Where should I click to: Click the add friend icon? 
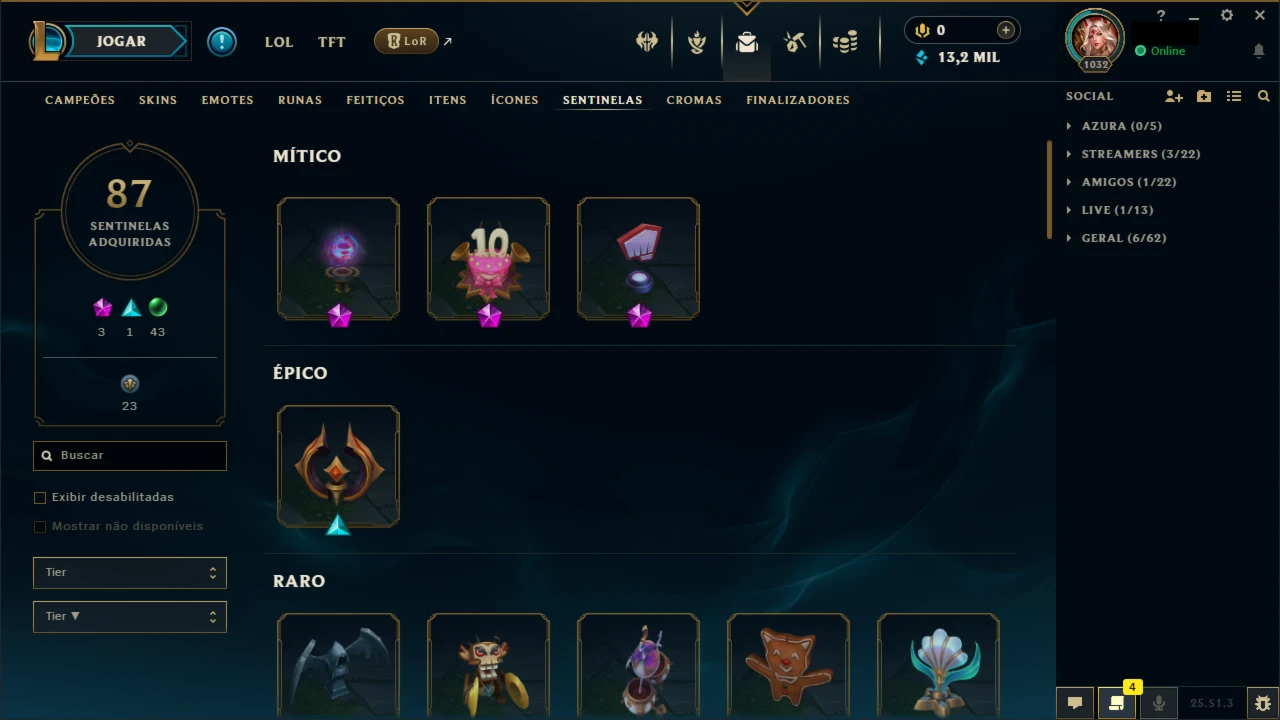[1174, 96]
